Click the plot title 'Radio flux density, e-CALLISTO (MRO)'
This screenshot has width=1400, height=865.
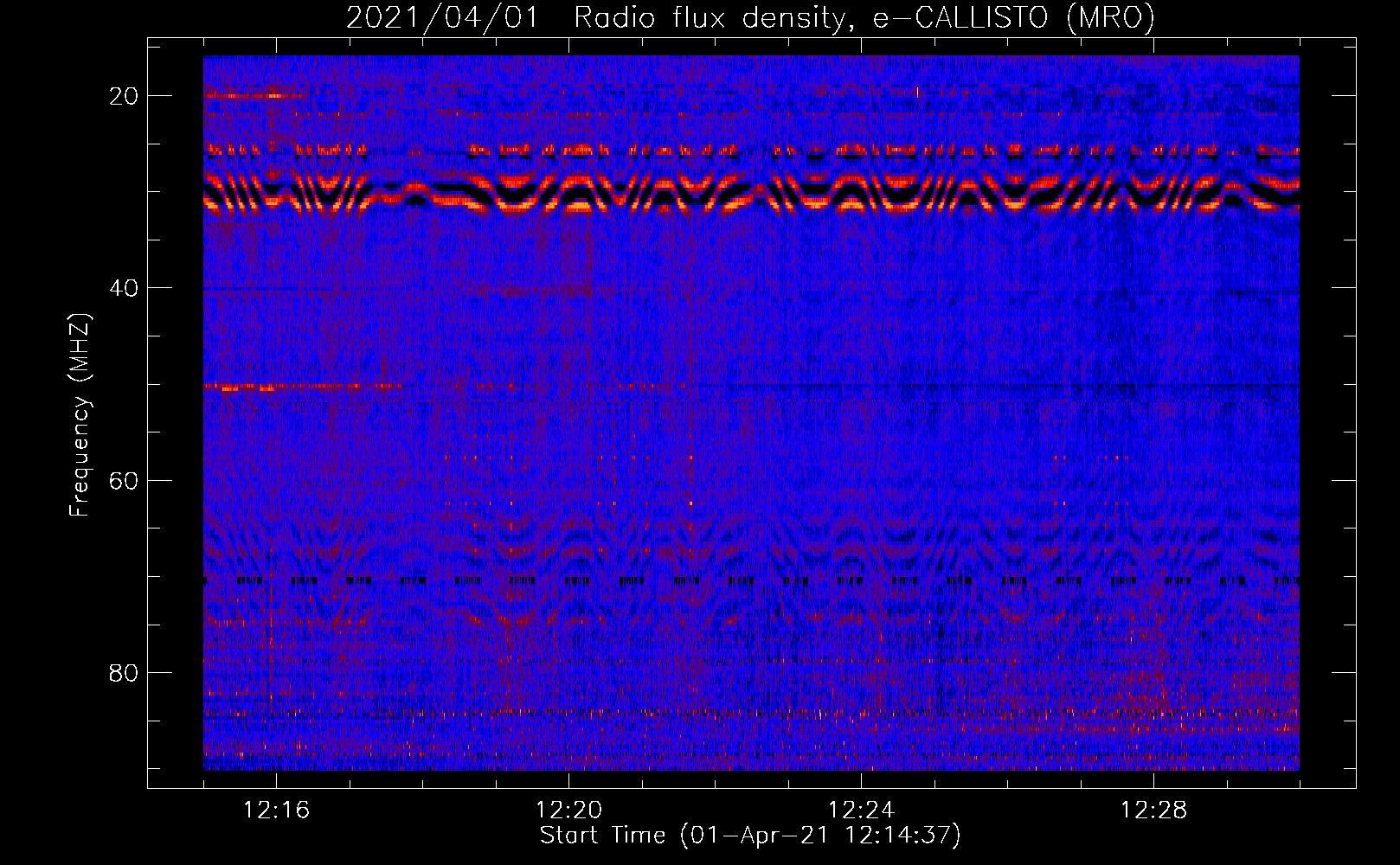(864, 17)
